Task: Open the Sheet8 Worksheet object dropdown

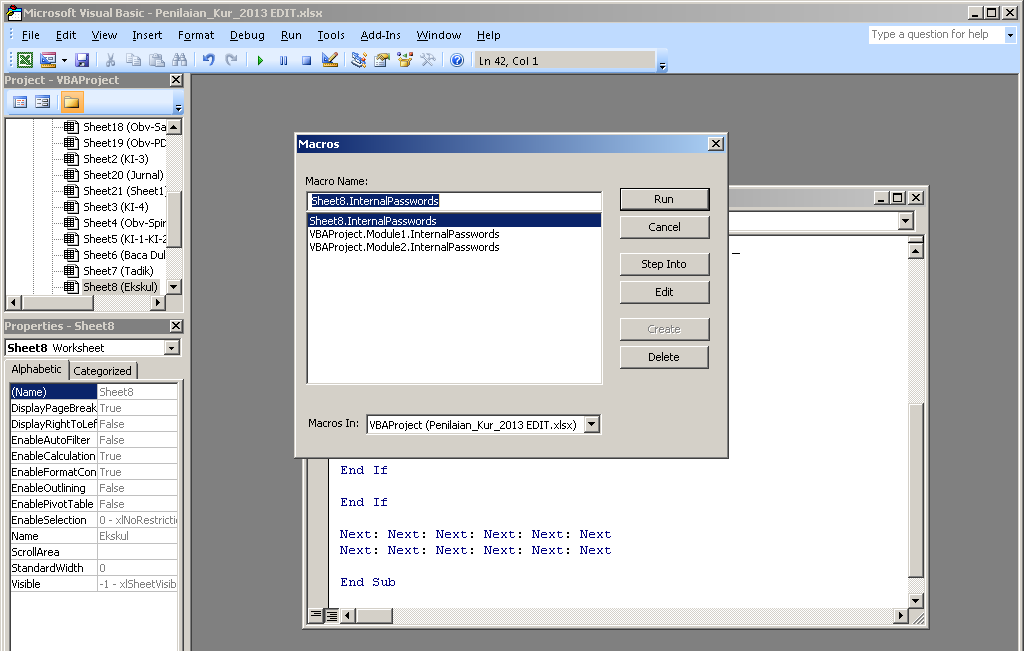Action: [172, 348]
